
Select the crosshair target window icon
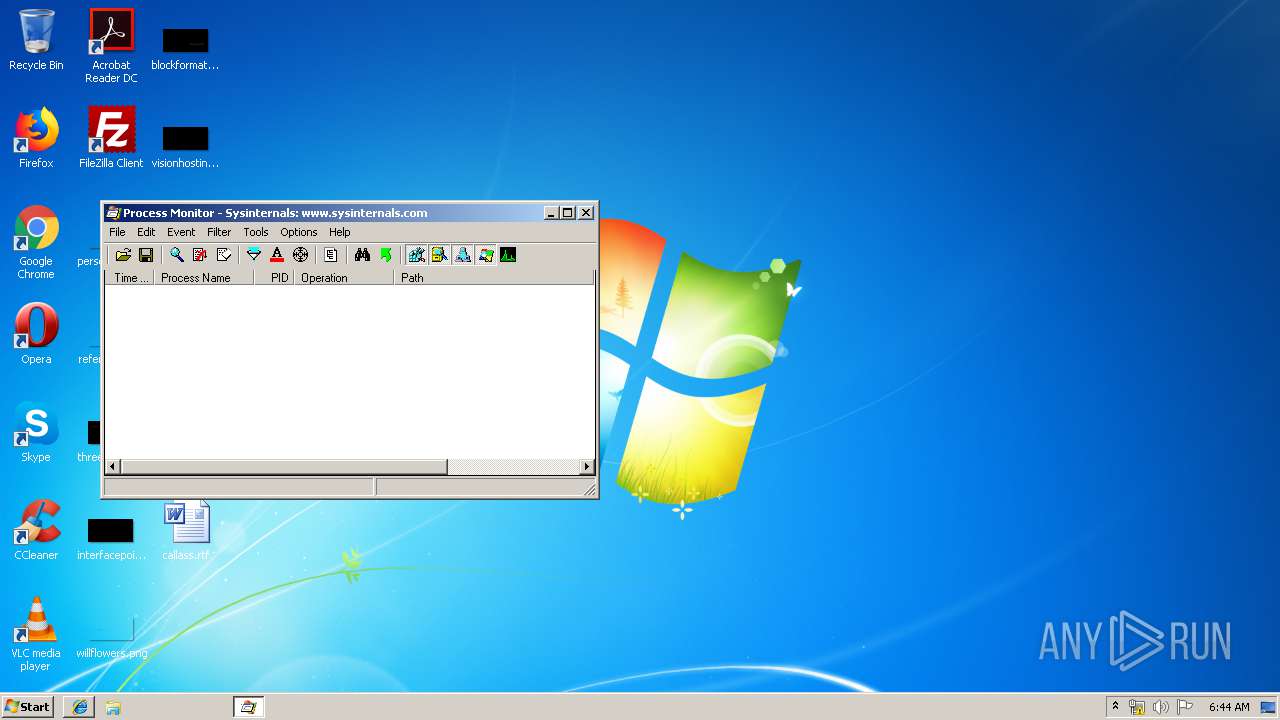click(x=300, y=255)
